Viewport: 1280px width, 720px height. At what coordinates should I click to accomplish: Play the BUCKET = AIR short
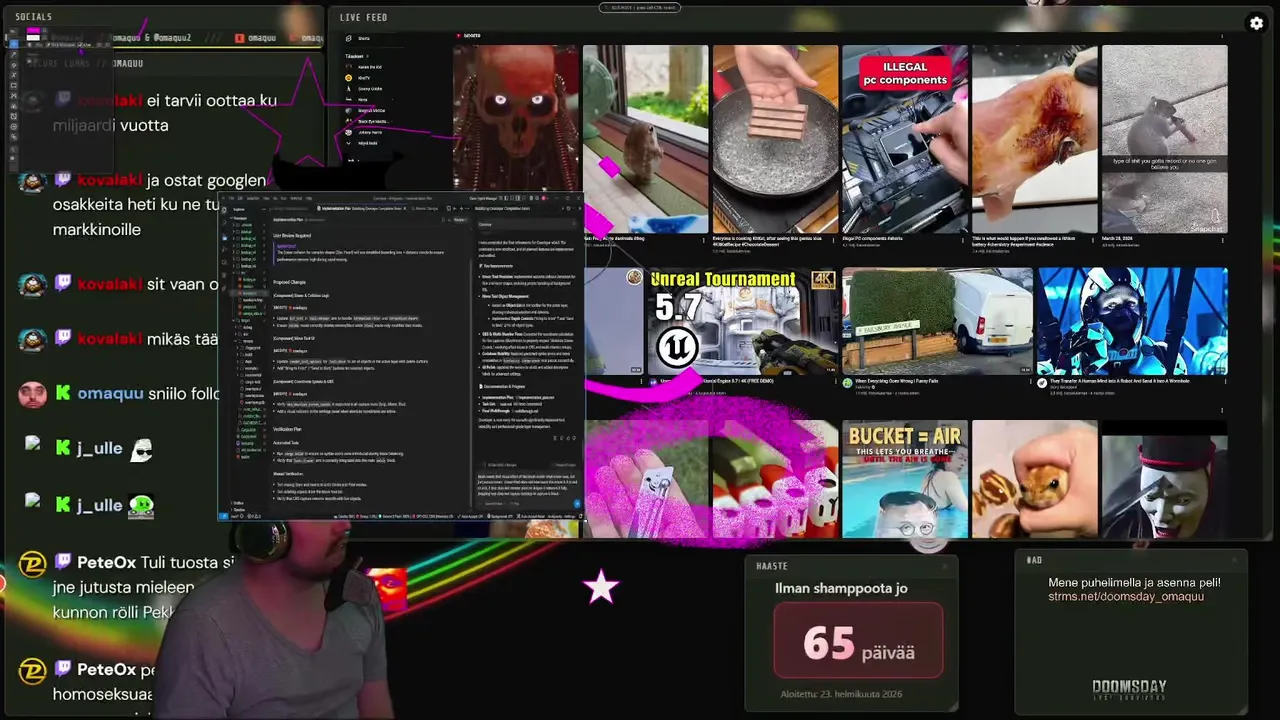905,479
